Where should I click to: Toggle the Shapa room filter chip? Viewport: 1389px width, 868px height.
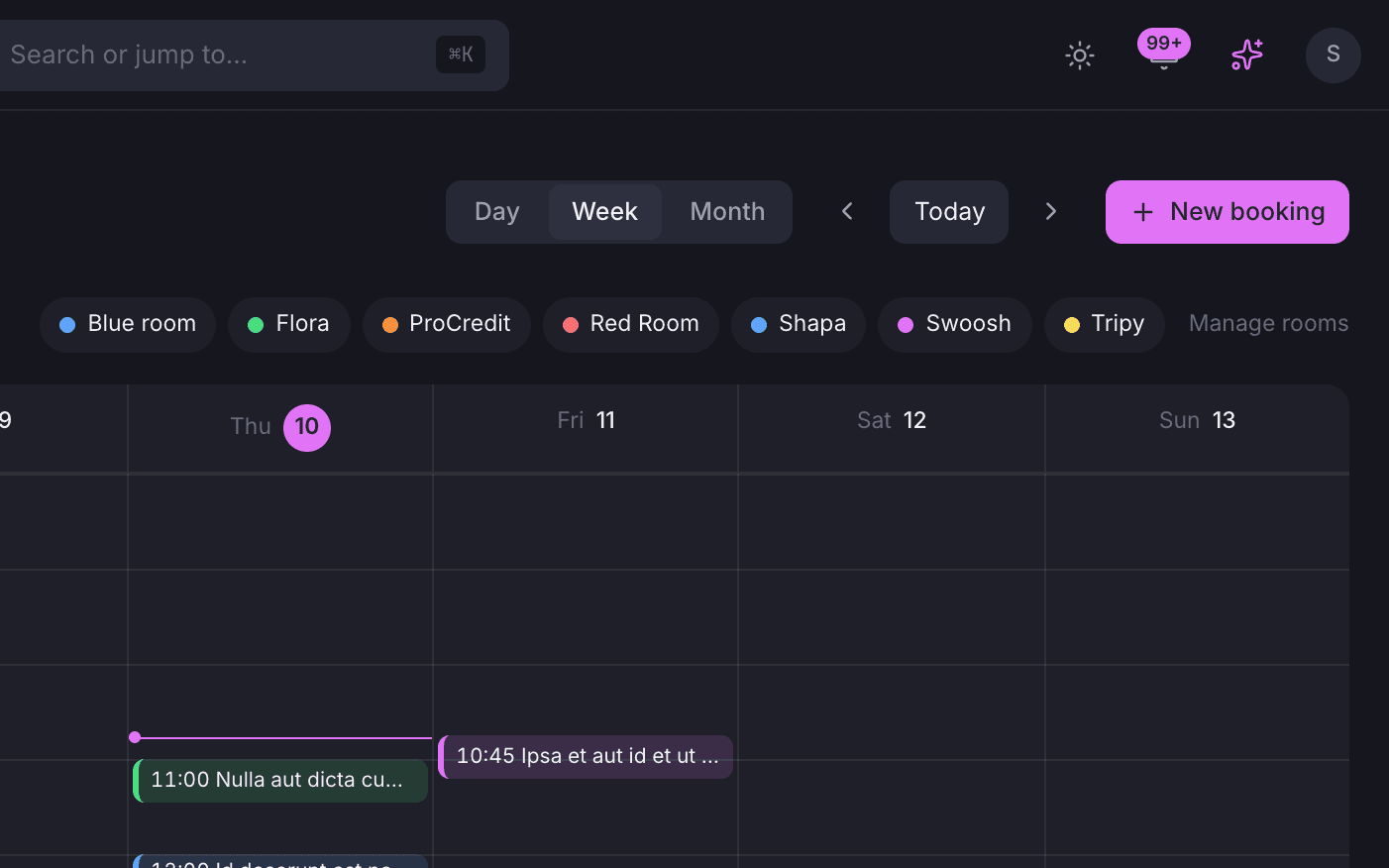pos(799,325)
